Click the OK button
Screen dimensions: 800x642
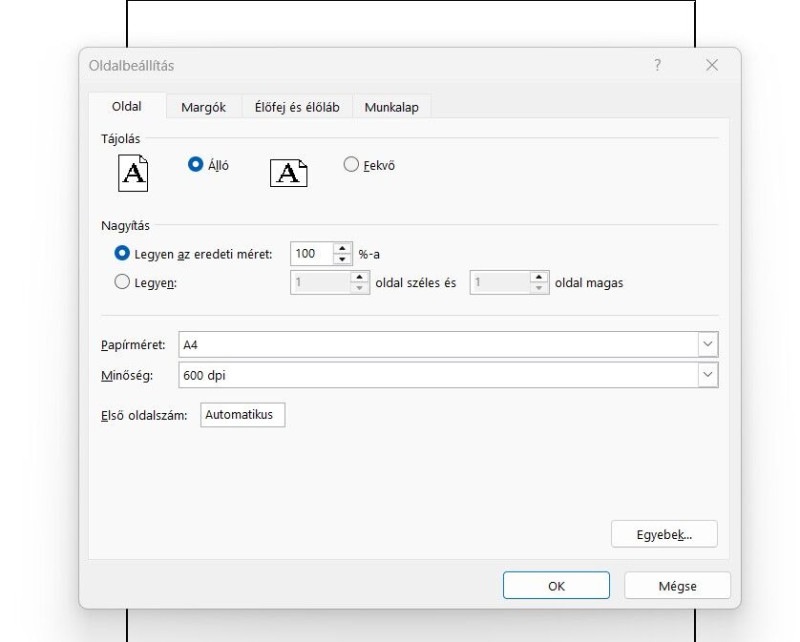click(556, 585)
